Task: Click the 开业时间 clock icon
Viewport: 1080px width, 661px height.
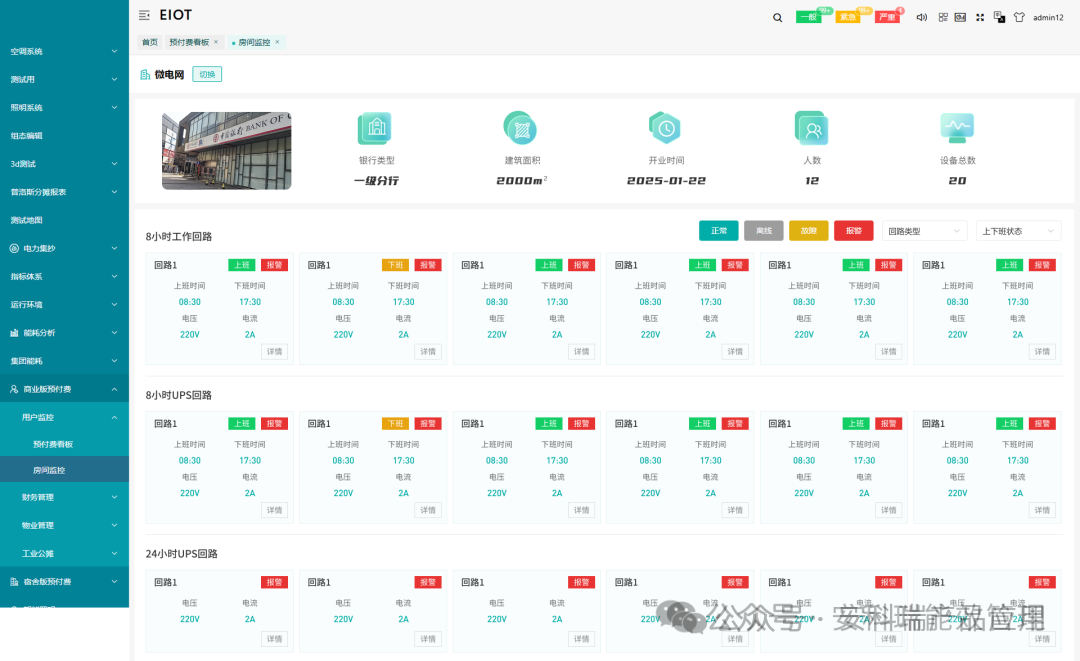Action: point(665,128)
